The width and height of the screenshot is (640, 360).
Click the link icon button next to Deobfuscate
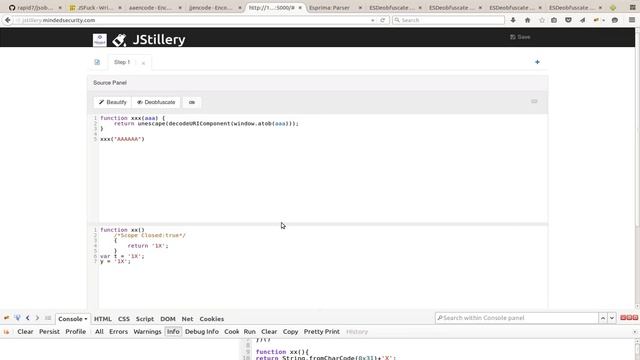click(x=192, y=102)
